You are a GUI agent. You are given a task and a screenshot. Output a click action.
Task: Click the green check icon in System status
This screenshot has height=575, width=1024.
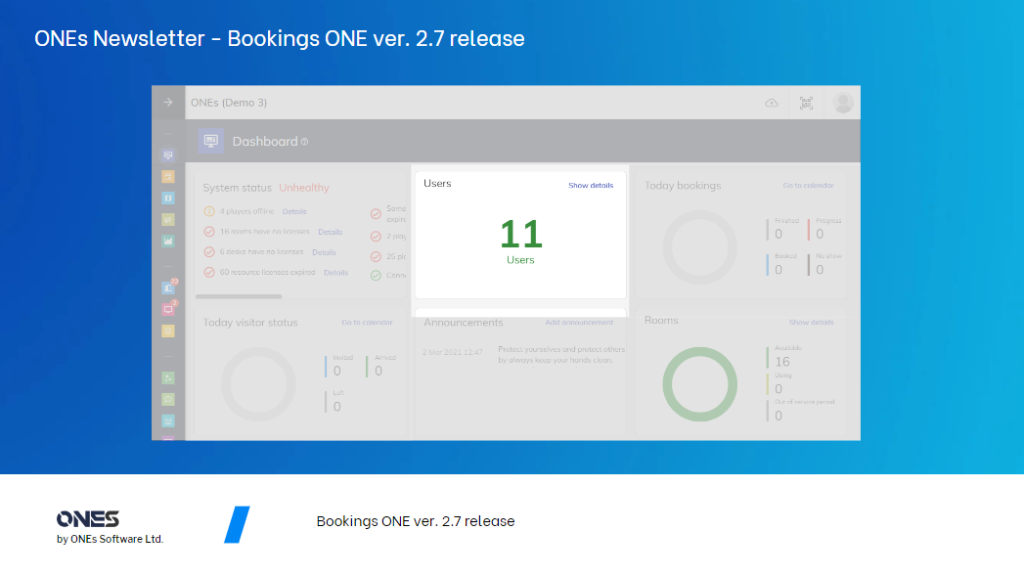[376, 276]
